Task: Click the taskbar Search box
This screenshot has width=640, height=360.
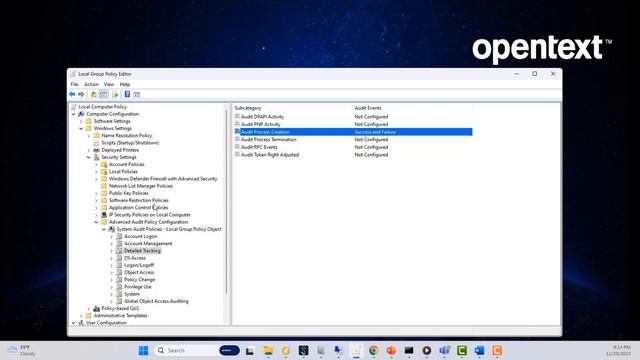Action: point(197,350)
